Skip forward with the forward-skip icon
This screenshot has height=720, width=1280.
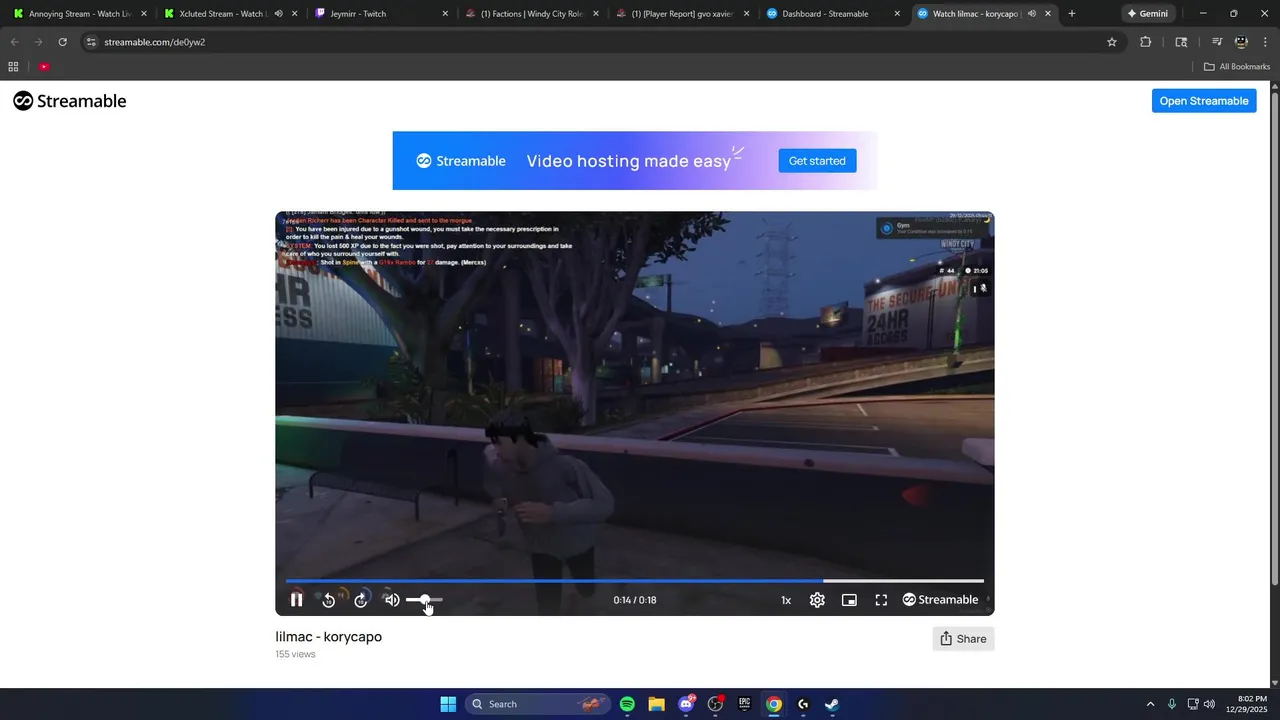(361, 600)
